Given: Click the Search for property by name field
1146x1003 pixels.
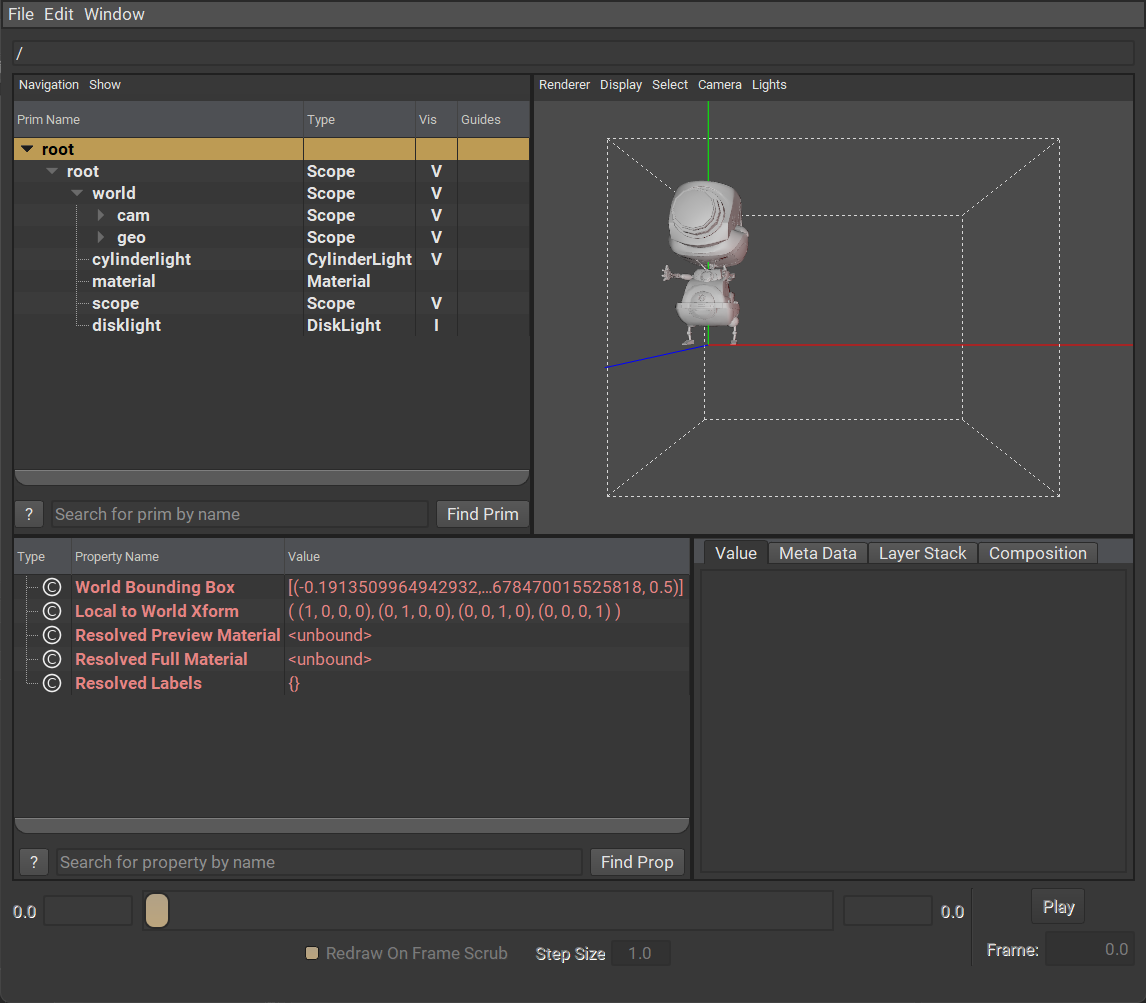Looking at the screenshot, I should [x=319, y=862].
